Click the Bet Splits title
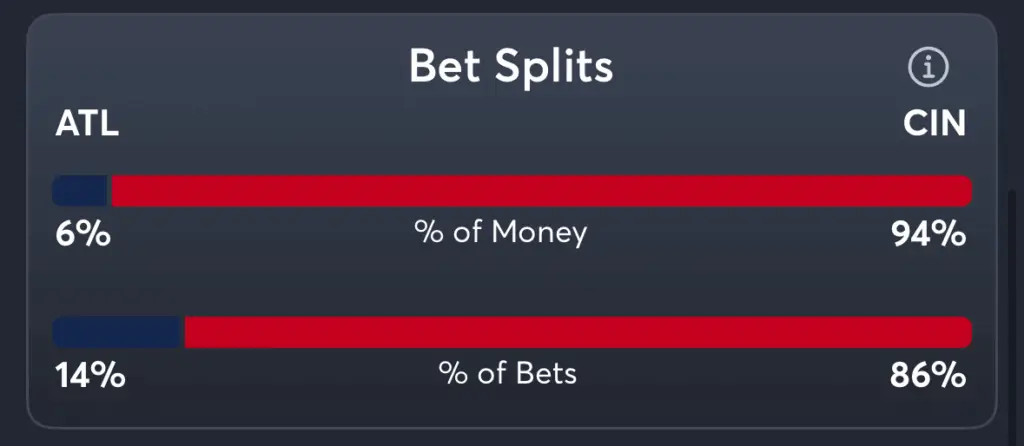Image resolution: width=1024 pixels, height=446 pixels. (x=511, y=66)
